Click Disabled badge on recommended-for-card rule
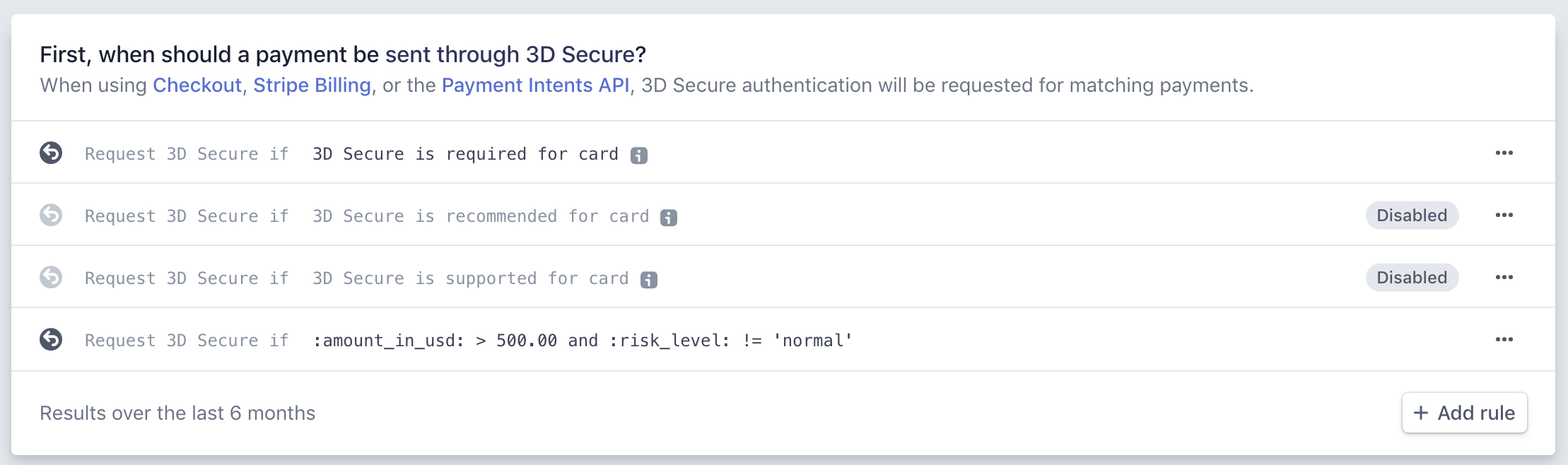This screenshot has height=465, width=1568. point(1412,216)
